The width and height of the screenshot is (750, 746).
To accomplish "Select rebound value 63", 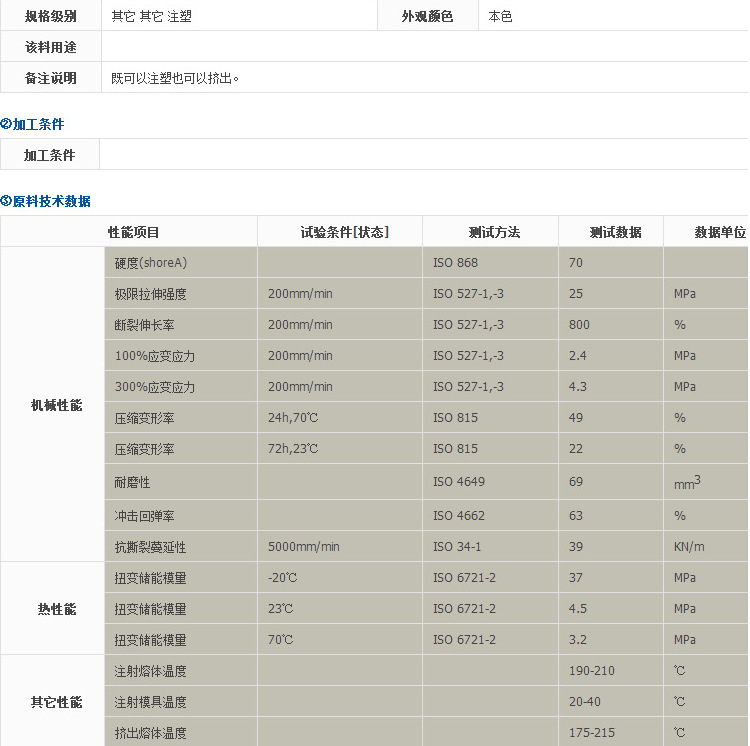I will pos(576,516).
